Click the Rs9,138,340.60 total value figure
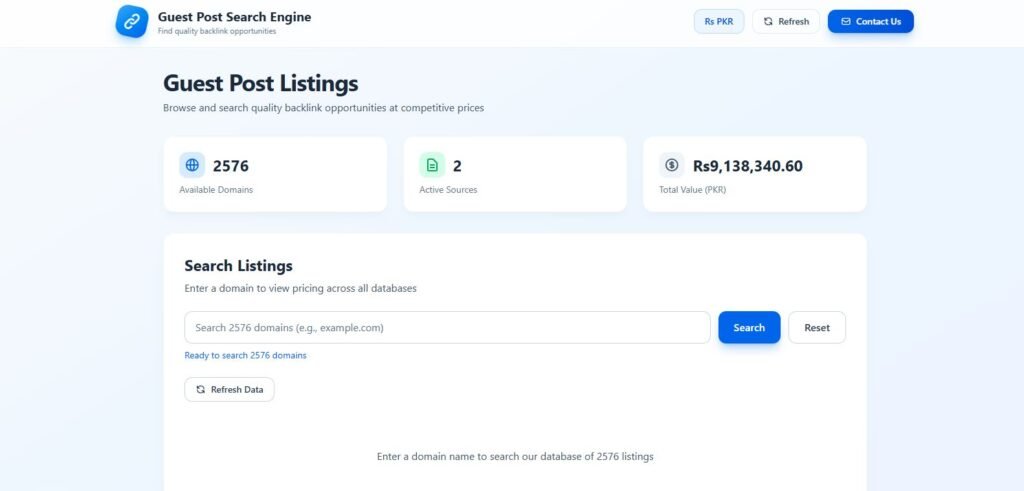The height and width of the screenshot is (491, 1024). pyautogui.click(x=748, y=166)
